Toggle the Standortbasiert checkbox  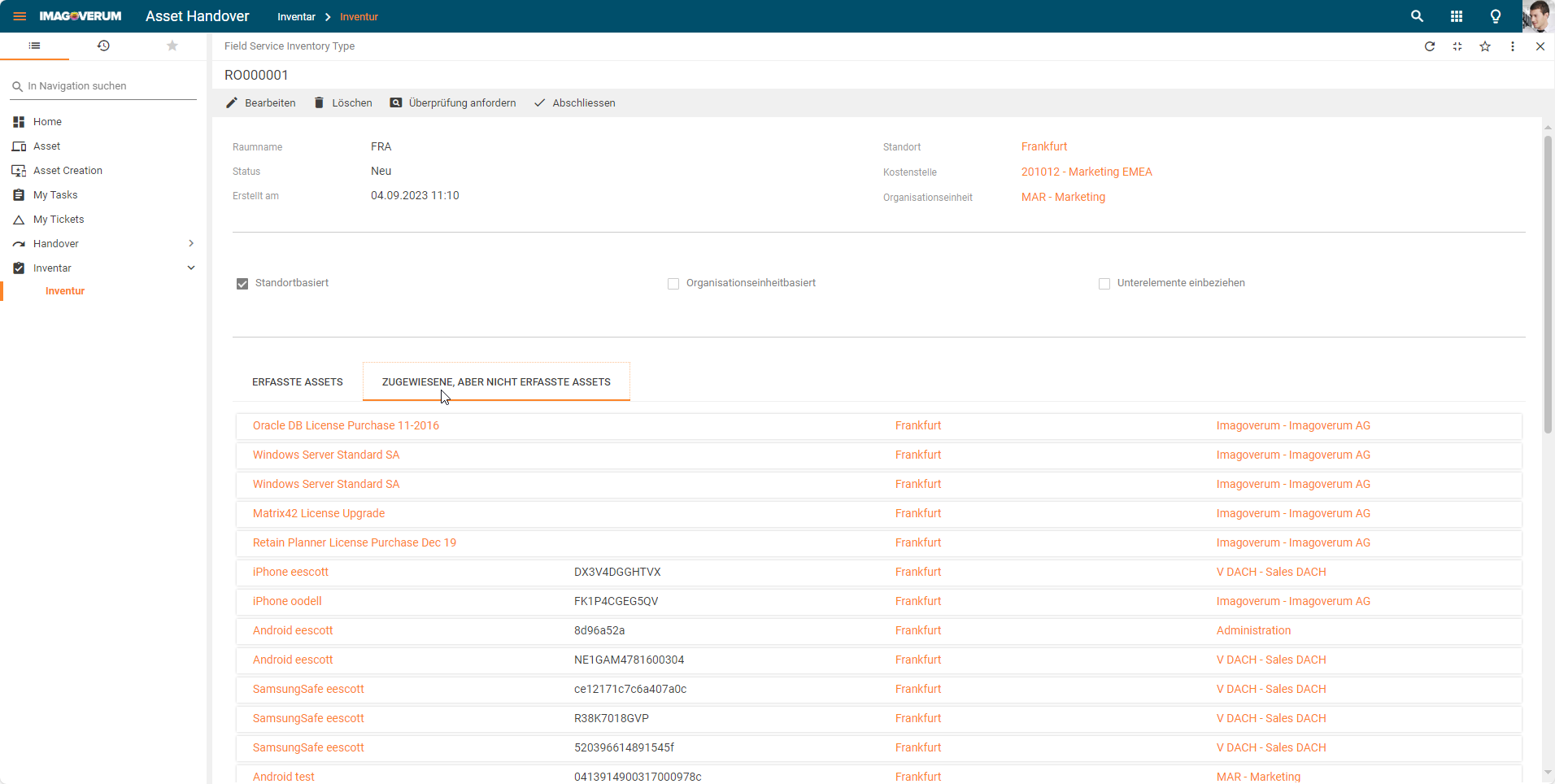(x=242, y=284)
